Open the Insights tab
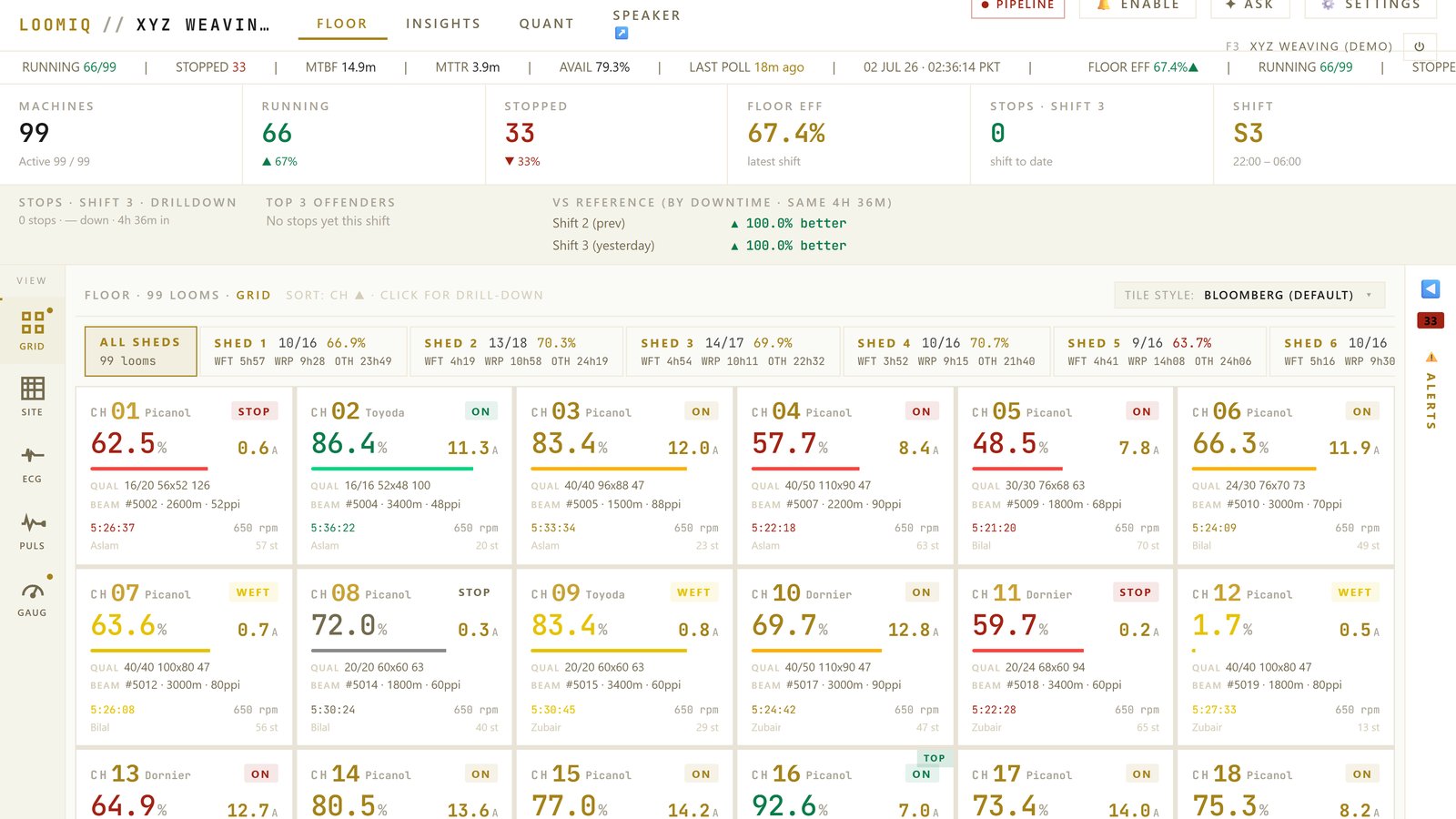Screen dimensions: 1456x819 (x=443, y=24)
